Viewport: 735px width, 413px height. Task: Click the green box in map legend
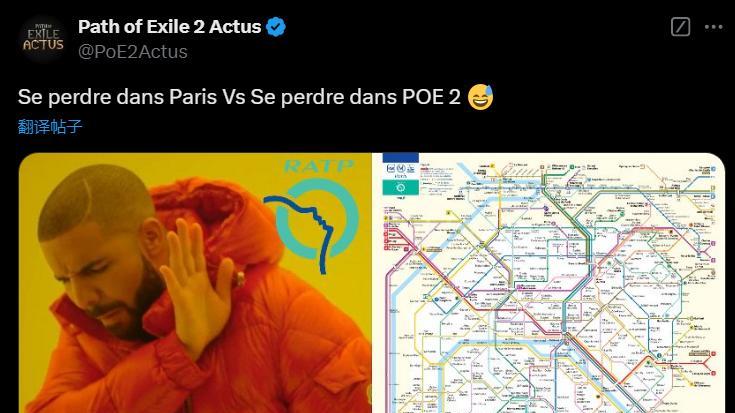(401, 188)
